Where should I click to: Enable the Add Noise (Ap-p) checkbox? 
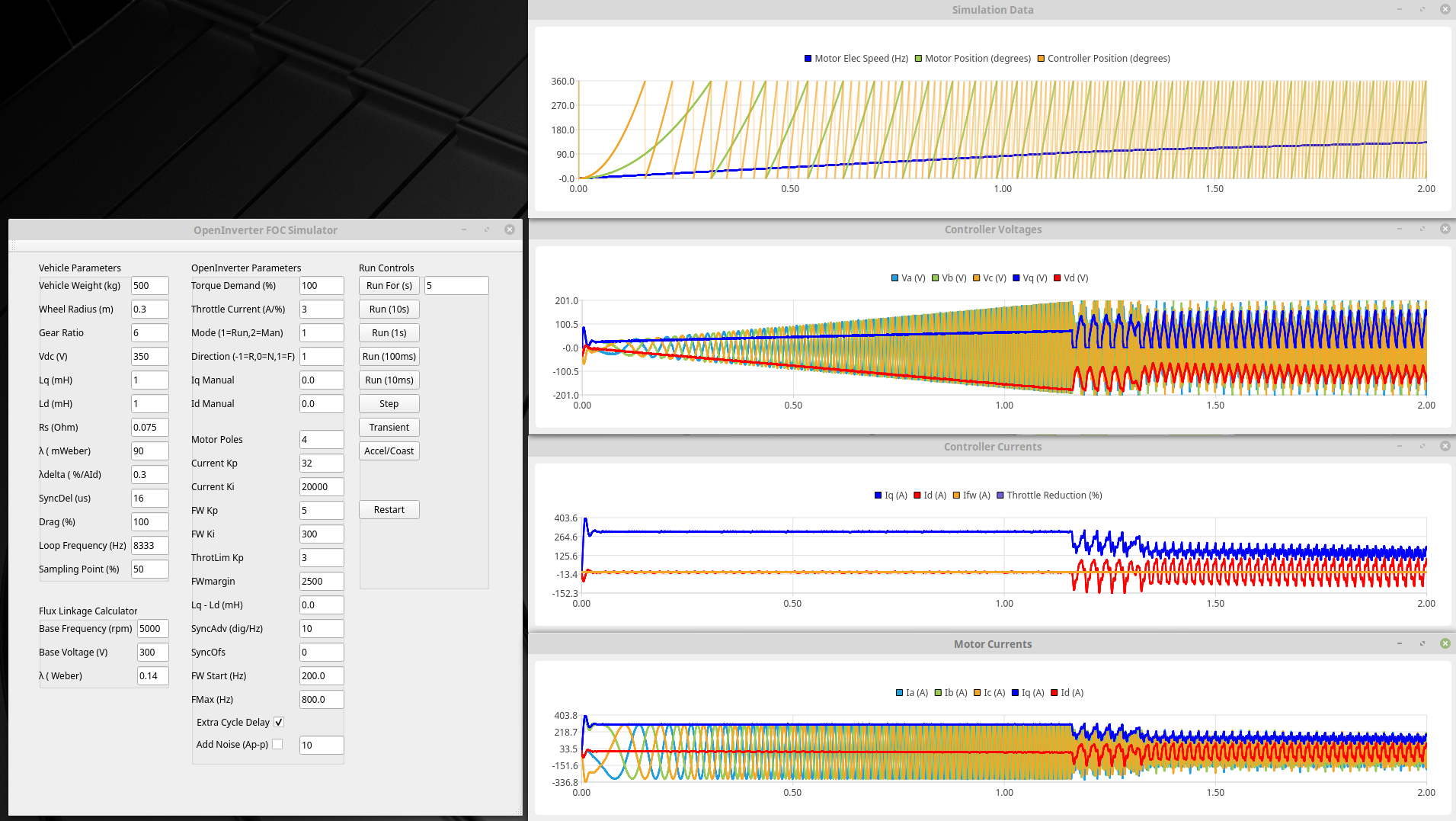coord(277,744)
